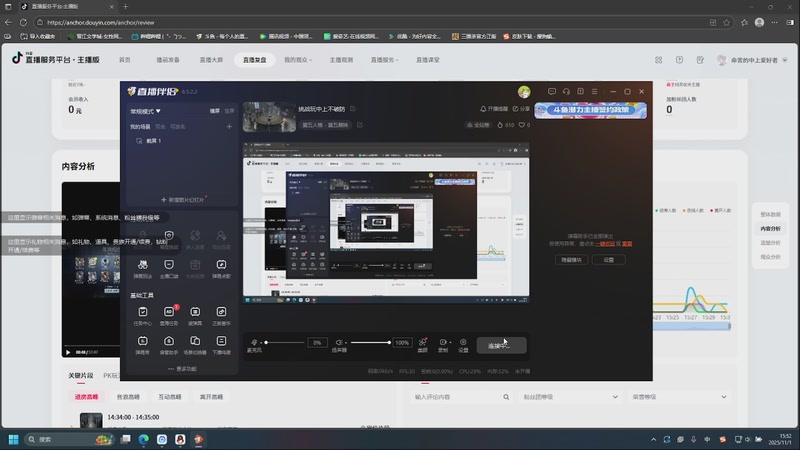Image resolution: width=800 pixels, height=450 pixels.
Task: Toggle 开播提醒 bell notification
Action: point(494,109)
